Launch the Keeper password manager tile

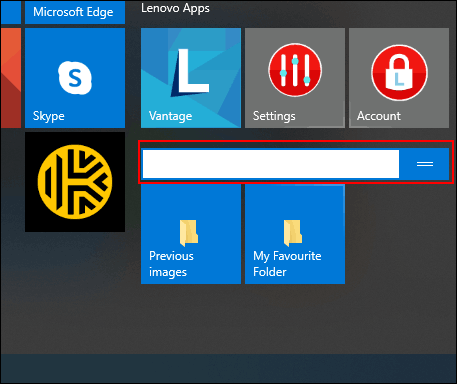tap(75, 182)
